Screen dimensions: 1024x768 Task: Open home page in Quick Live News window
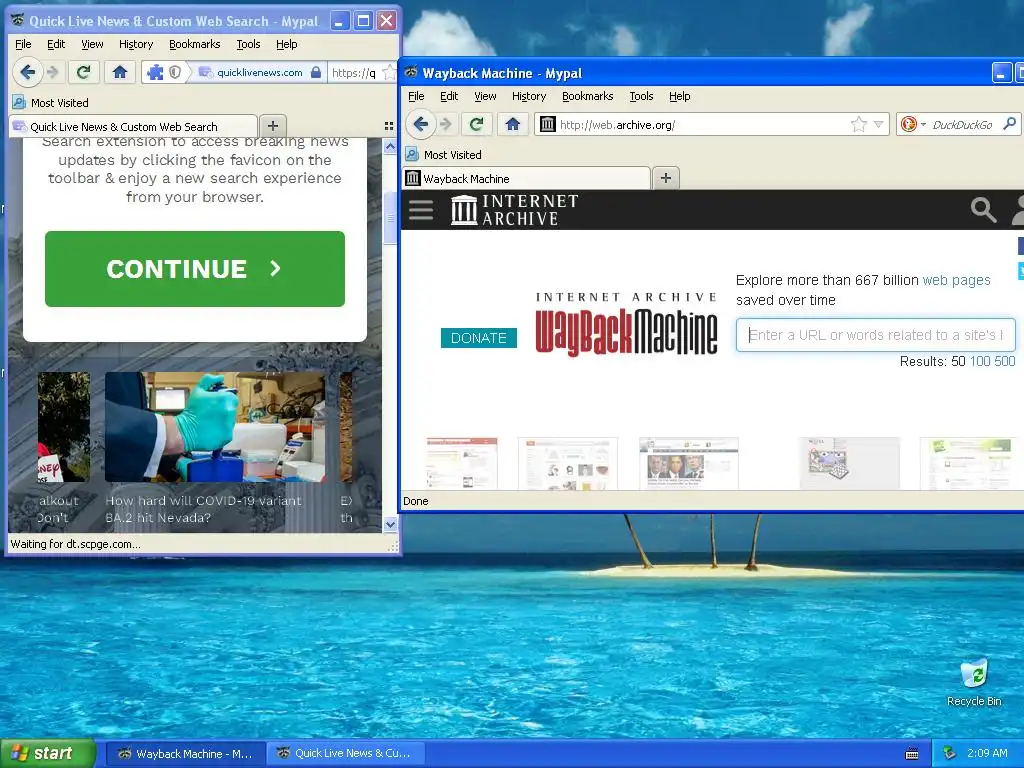click(120, 72)
